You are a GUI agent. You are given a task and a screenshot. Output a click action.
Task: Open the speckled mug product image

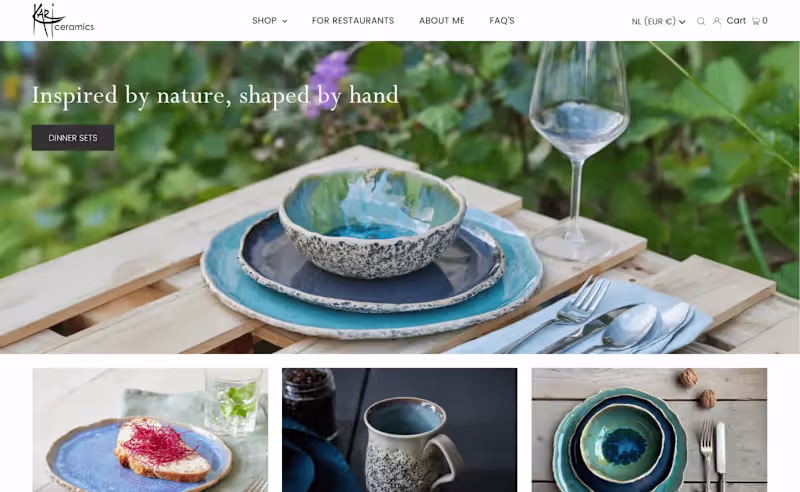[x=399, y=430]
